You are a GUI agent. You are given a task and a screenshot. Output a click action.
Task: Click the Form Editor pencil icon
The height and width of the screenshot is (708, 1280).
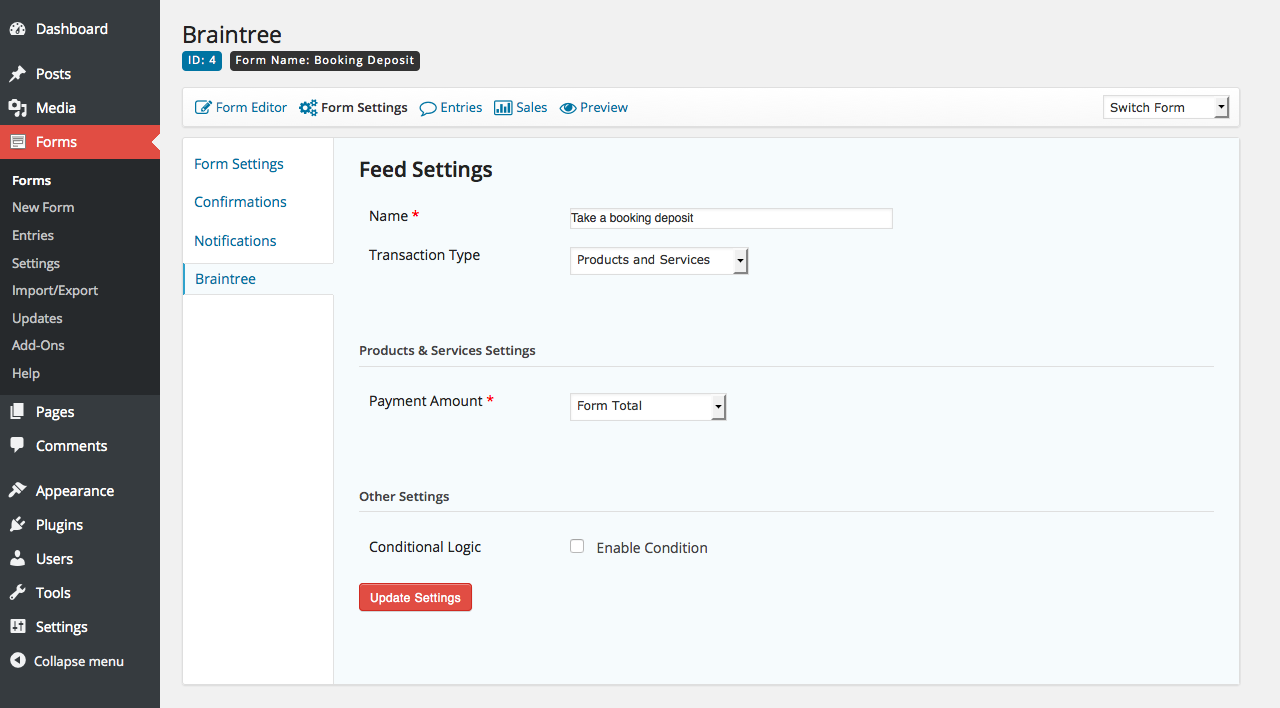(203, 107)
